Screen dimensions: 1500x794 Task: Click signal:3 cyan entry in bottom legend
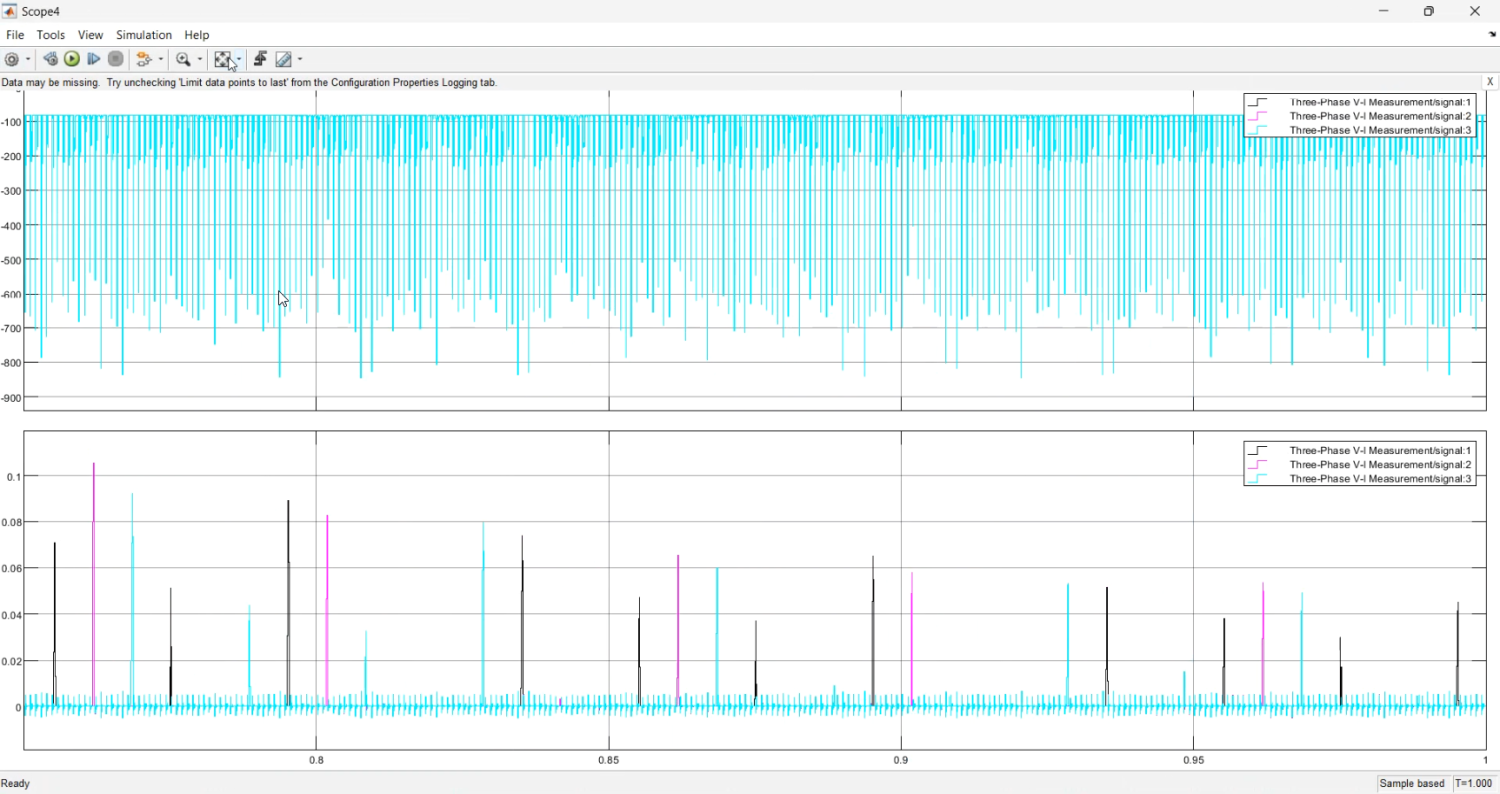click(1380, 479)
